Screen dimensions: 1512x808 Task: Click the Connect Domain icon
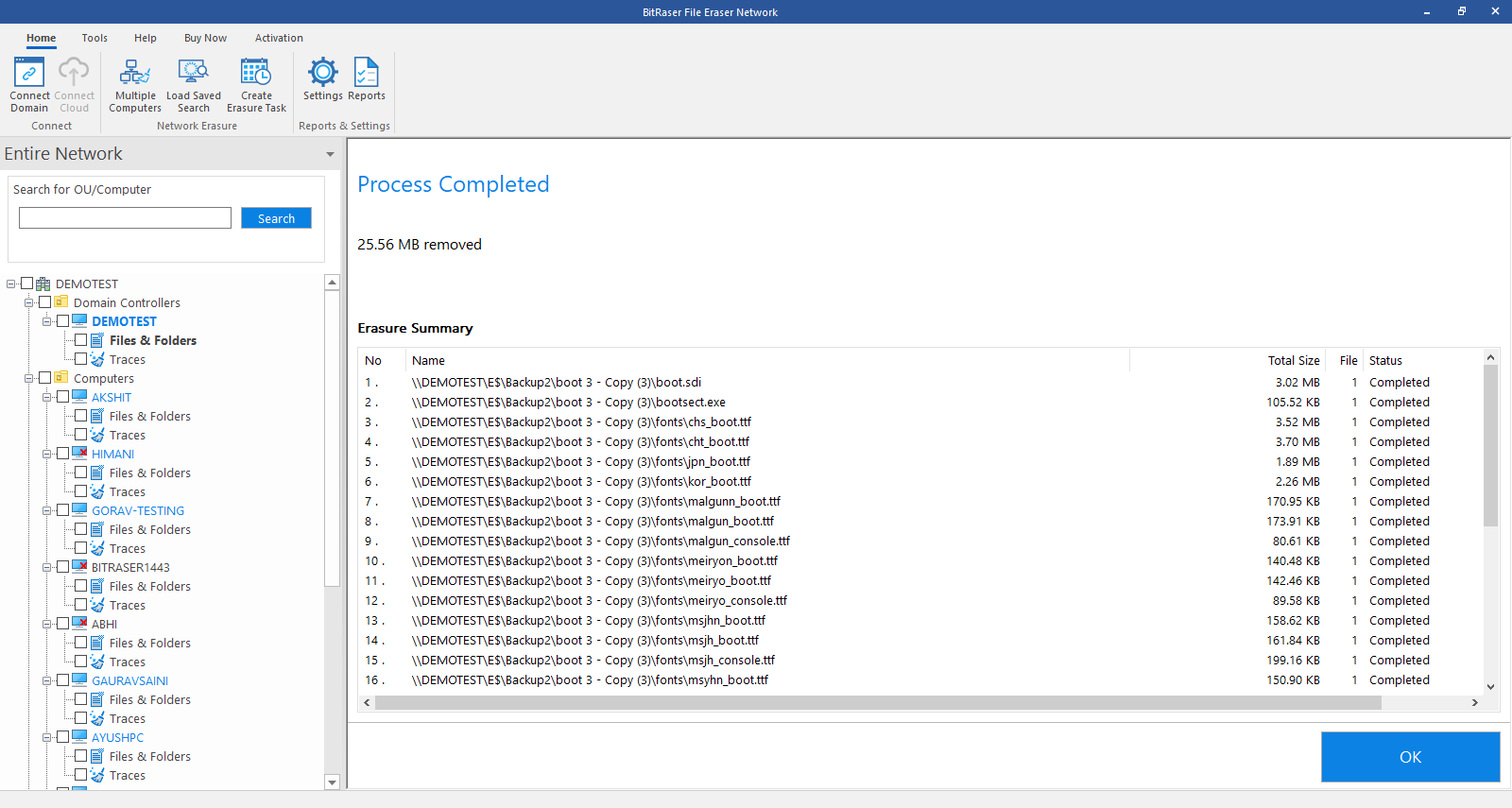[29, 73]
